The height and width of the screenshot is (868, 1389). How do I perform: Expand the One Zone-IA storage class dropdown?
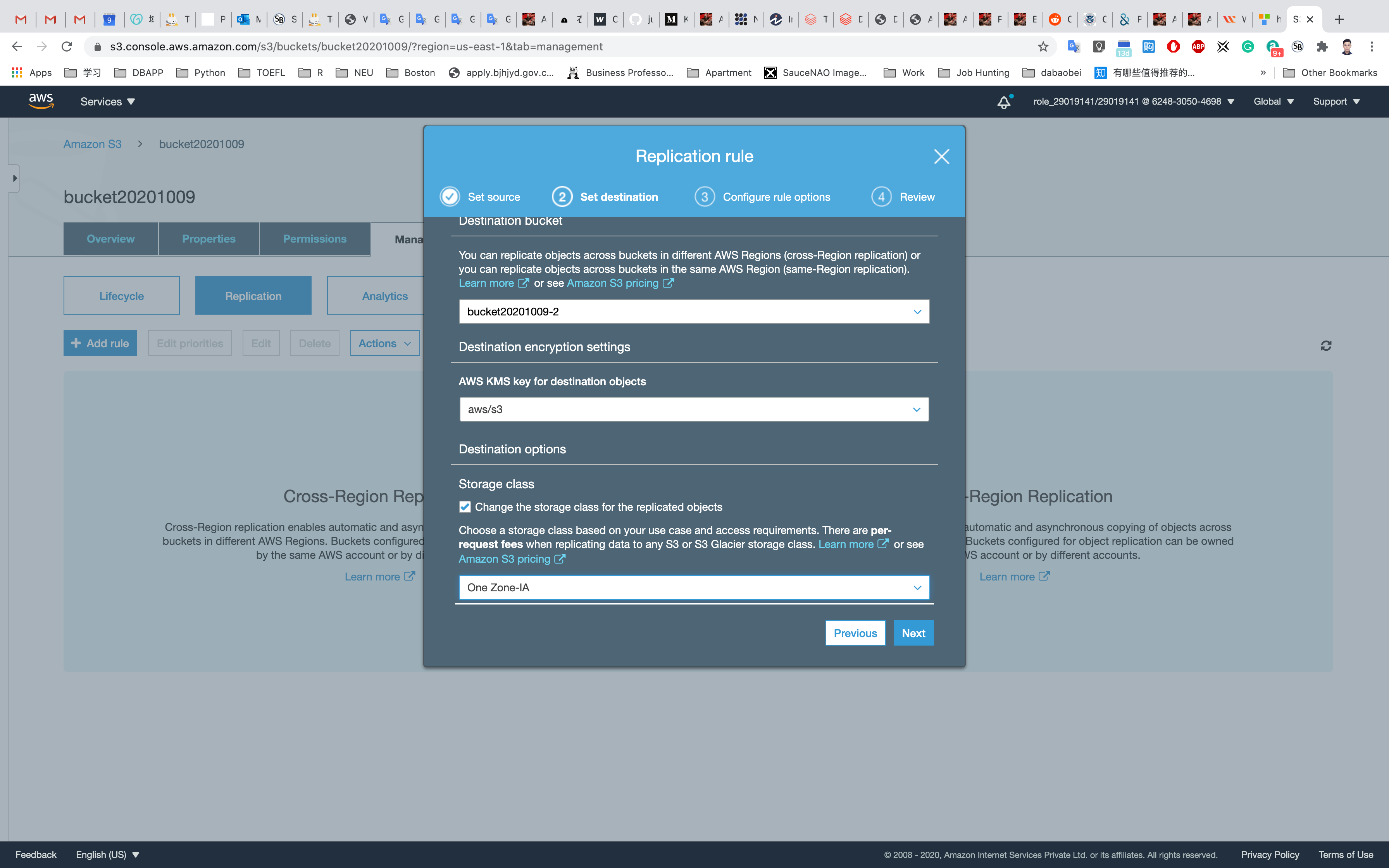(x=693, y=587)
